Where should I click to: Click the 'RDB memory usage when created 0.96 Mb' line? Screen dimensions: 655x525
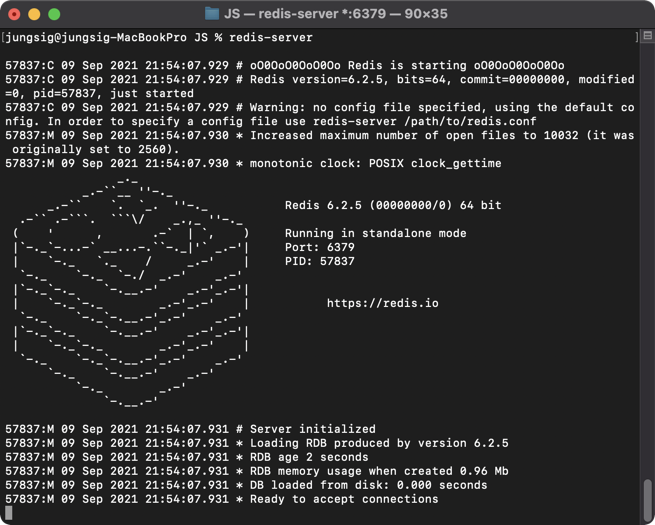256,471
